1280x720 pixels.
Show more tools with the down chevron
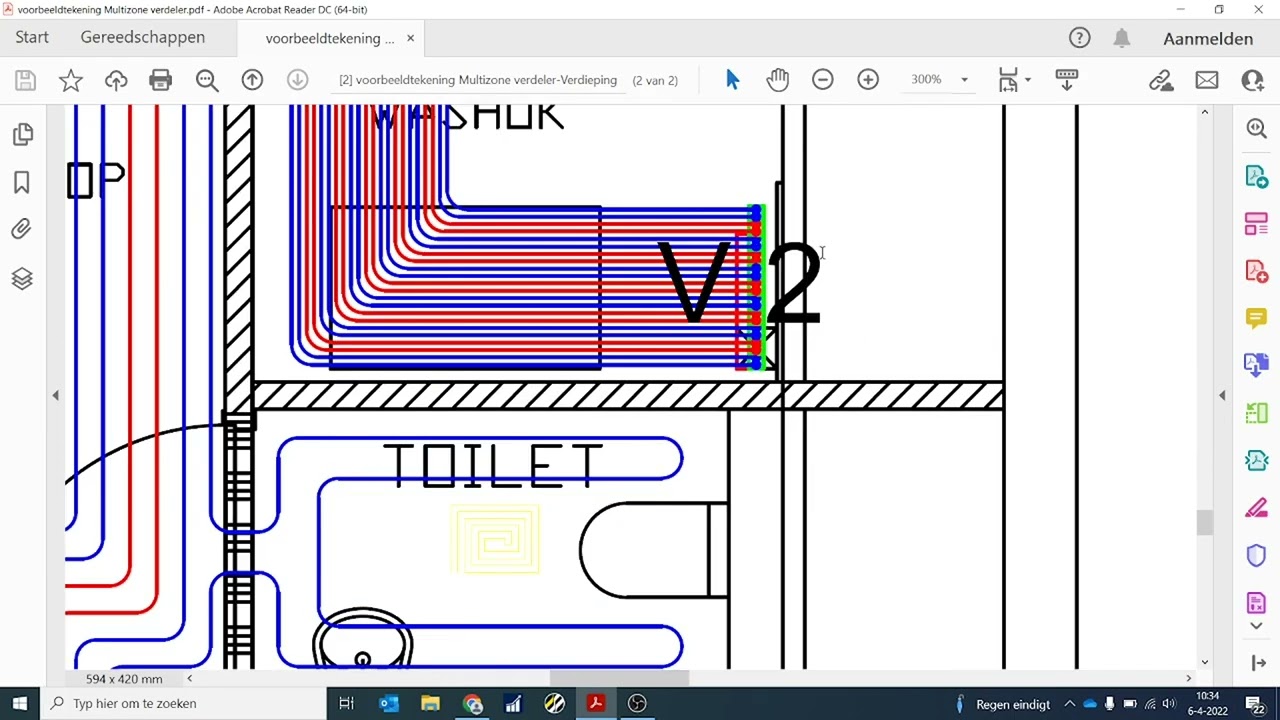[1257, 626]
